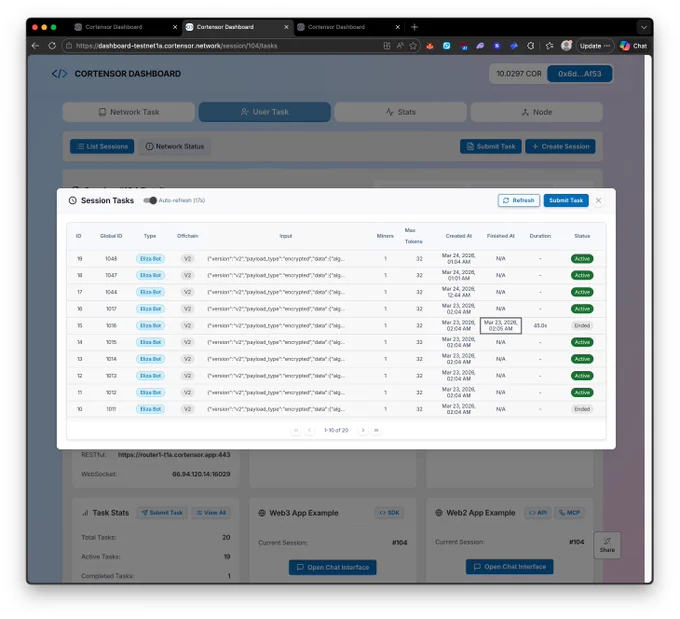Click the Network Status button
This screenshot has width=680, height=619.
[x=175, y=147]
